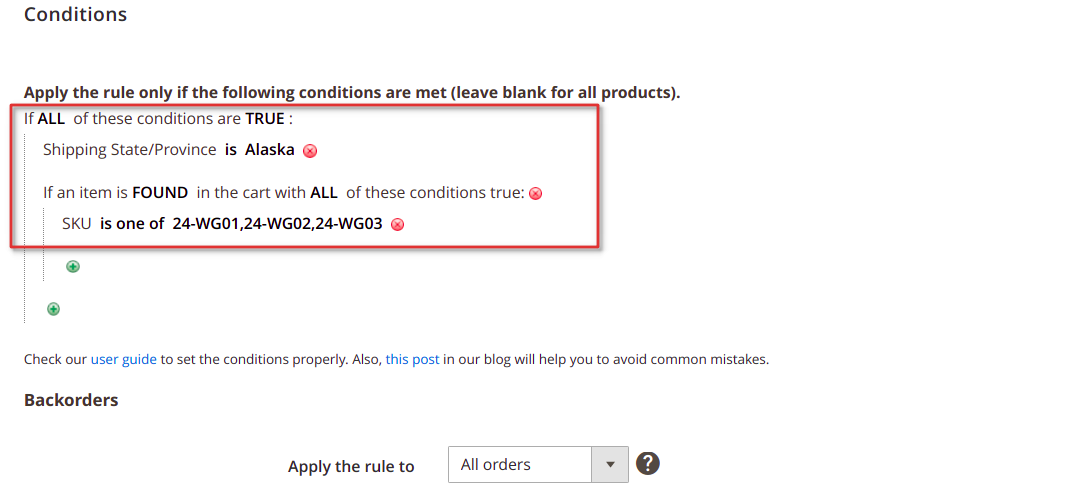Edit the Alaska state value

point(270,149)
